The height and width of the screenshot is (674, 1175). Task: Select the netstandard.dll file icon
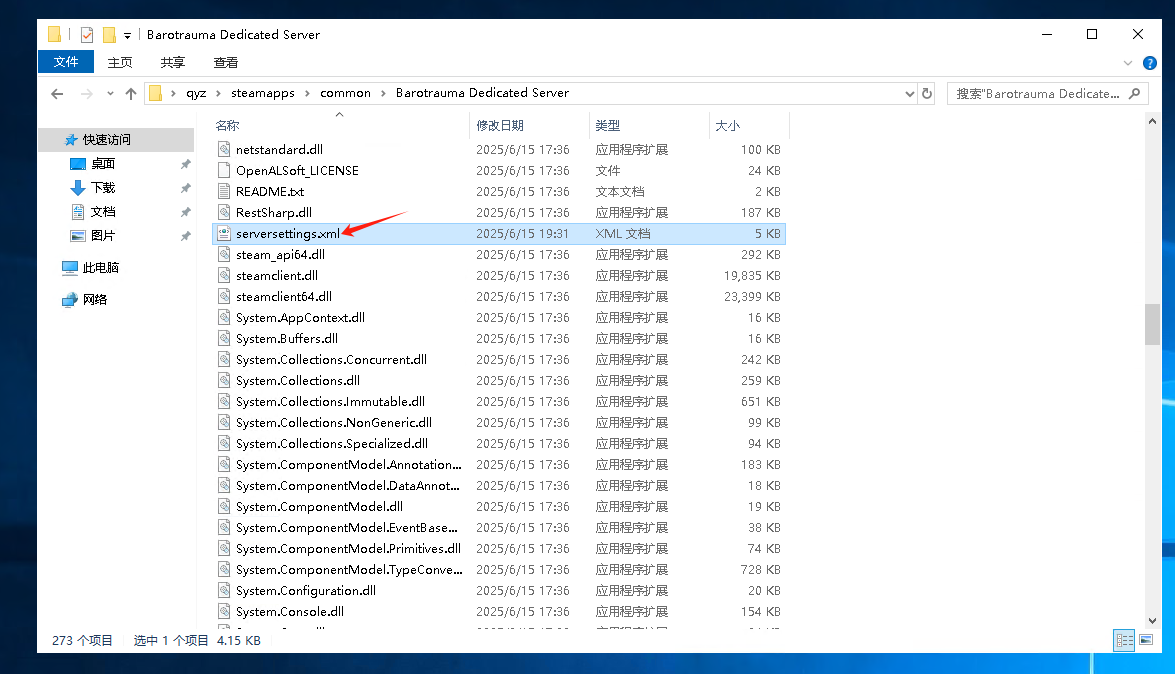click(x=223, y=149)
